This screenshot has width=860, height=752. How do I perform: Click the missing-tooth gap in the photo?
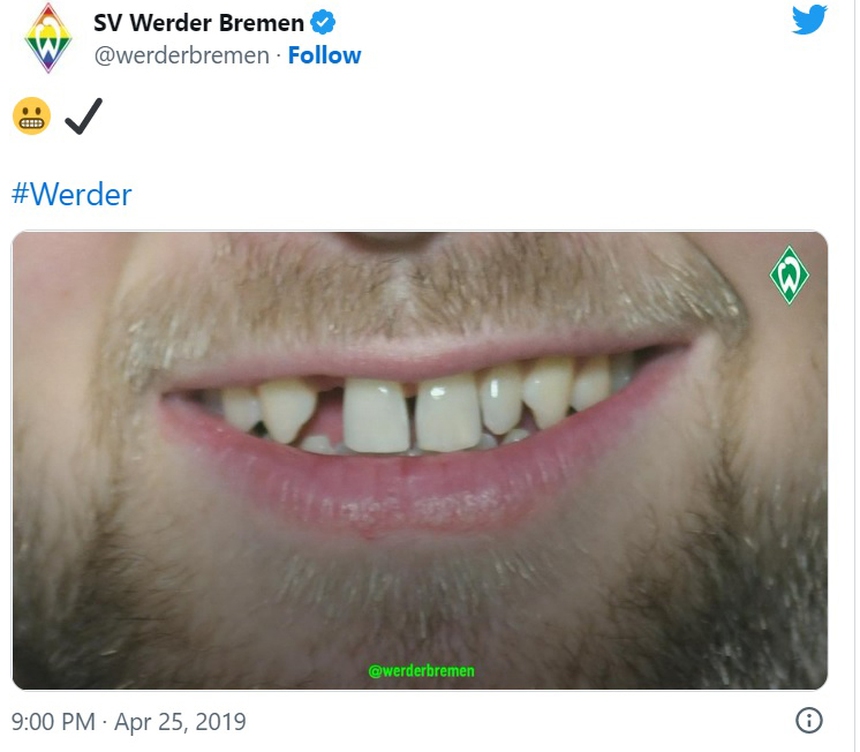tap(329, 414)
